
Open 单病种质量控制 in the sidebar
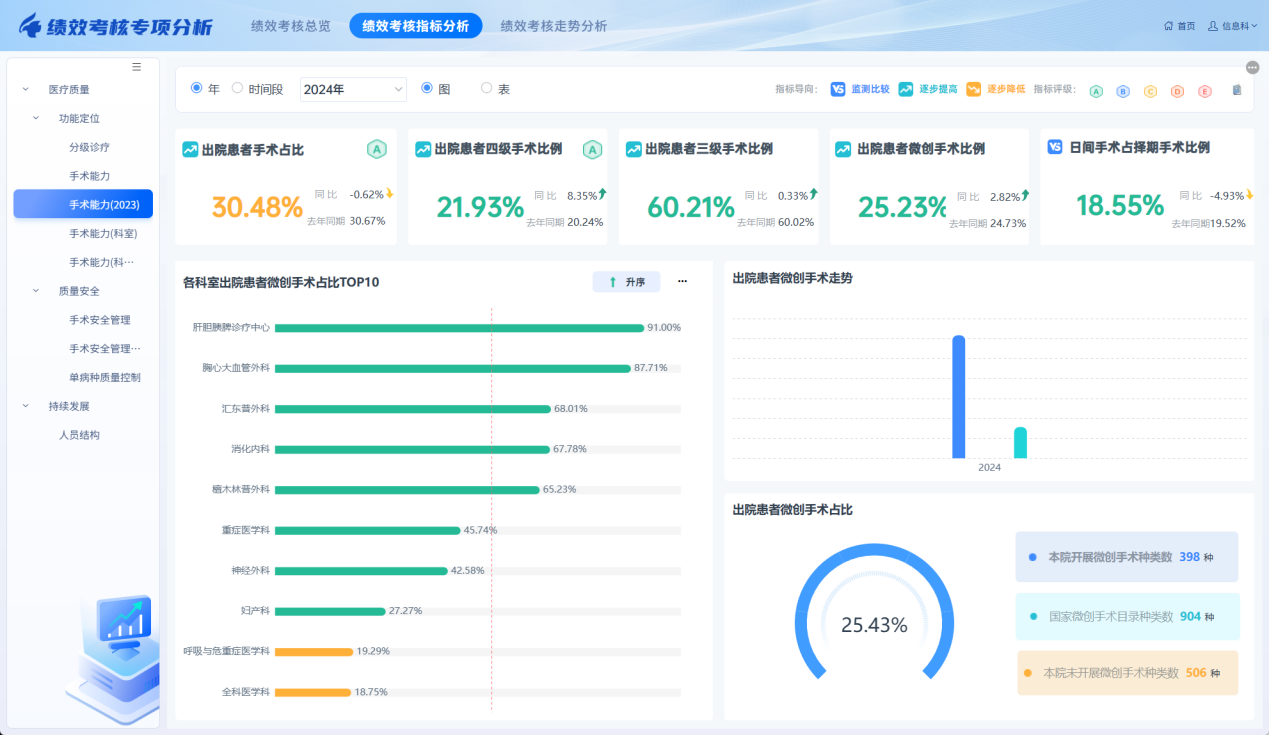(104, 377)
